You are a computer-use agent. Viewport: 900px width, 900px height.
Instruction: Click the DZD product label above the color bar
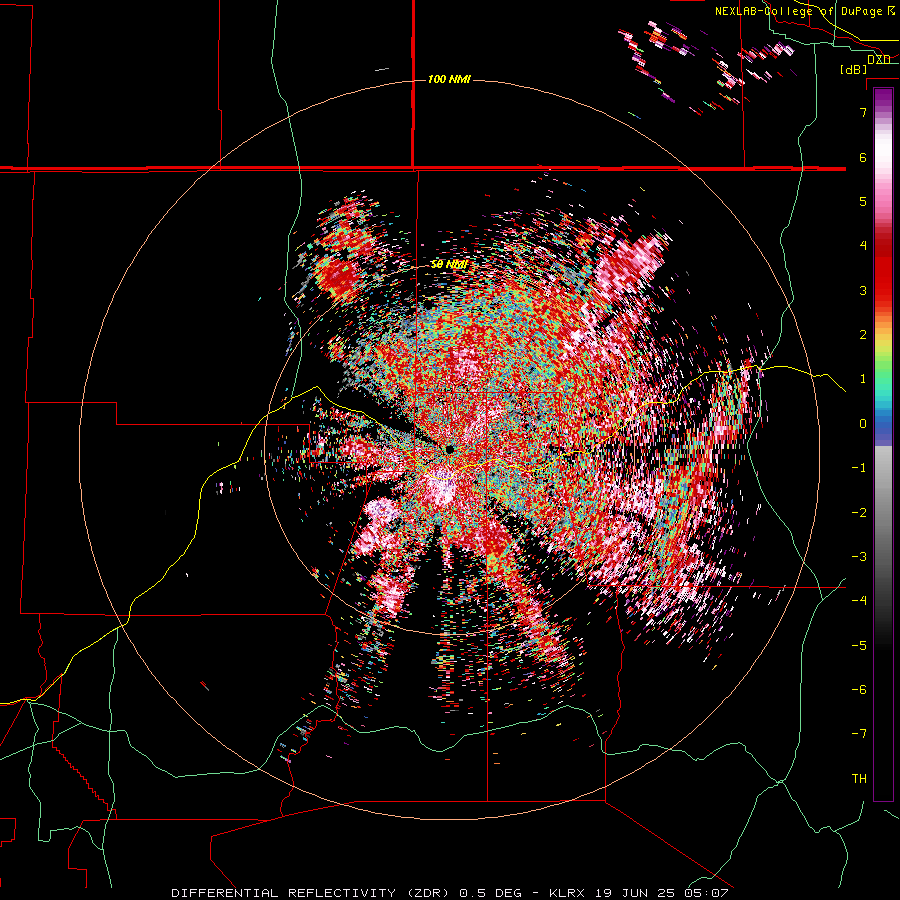pyautogui.click(x=879, y=60)
